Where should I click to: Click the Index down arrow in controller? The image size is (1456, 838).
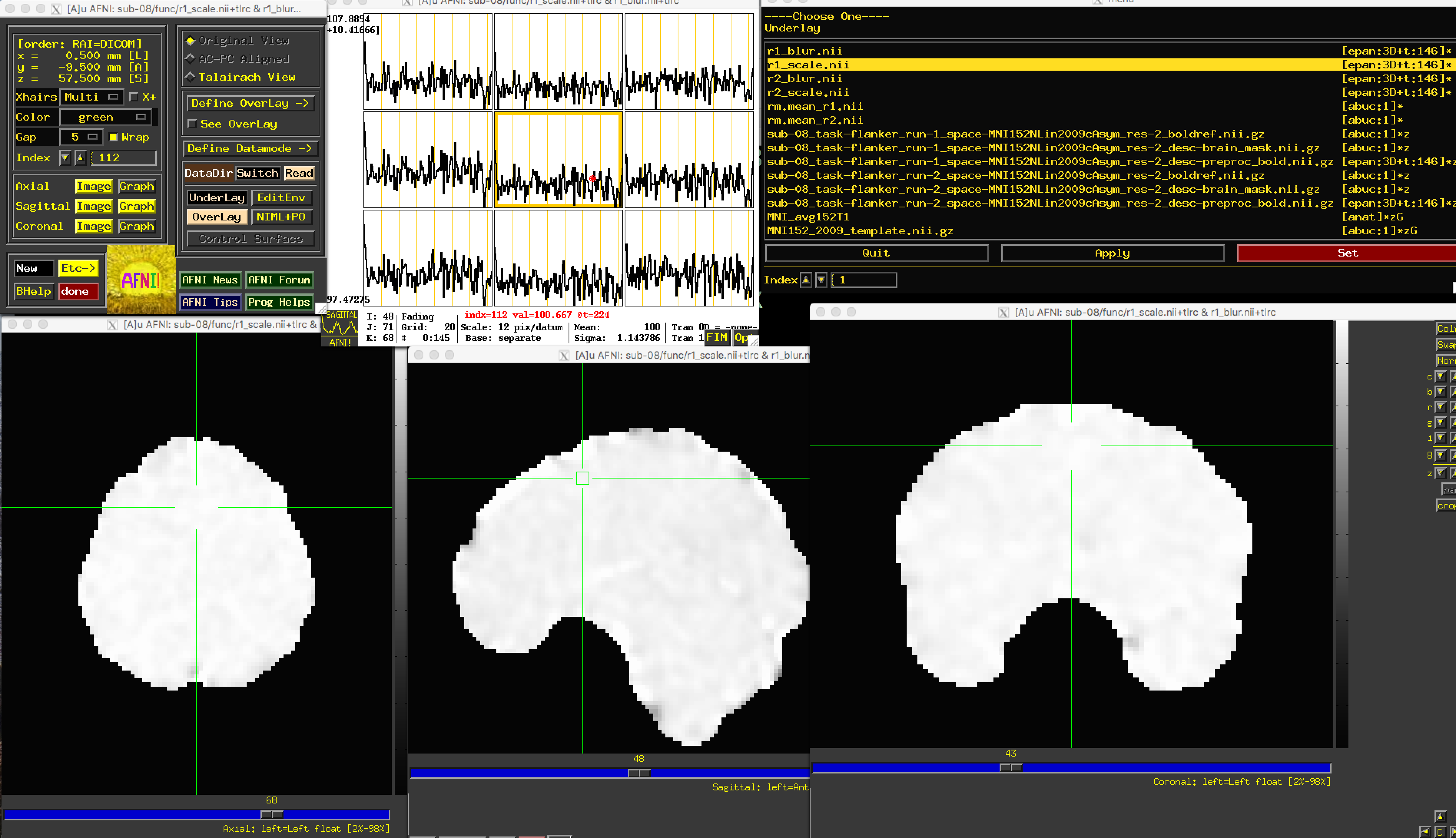(x=65, y=158)
